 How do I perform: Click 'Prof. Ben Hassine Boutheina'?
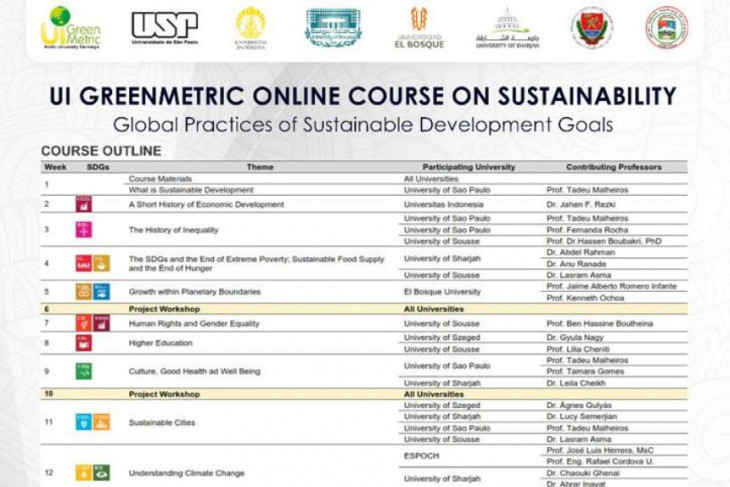pyautogui.click(x=600, y=324)
